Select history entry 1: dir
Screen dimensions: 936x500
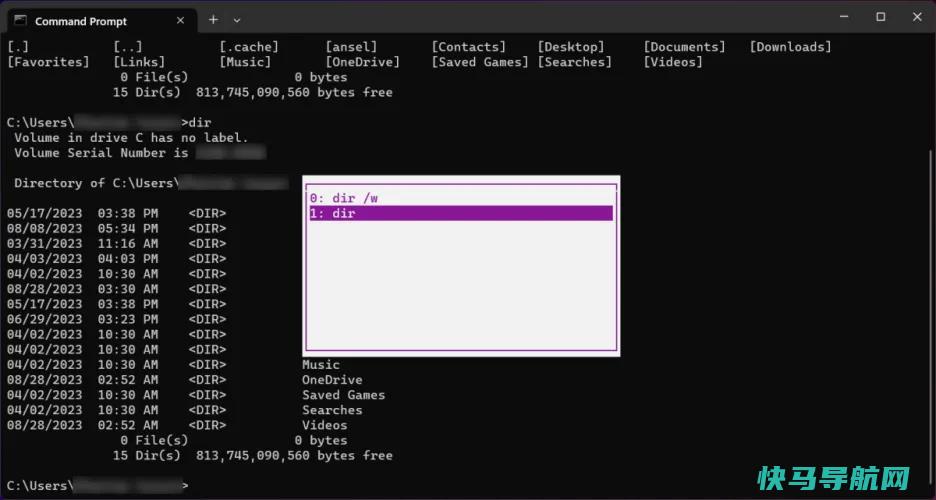click(461, 213)
